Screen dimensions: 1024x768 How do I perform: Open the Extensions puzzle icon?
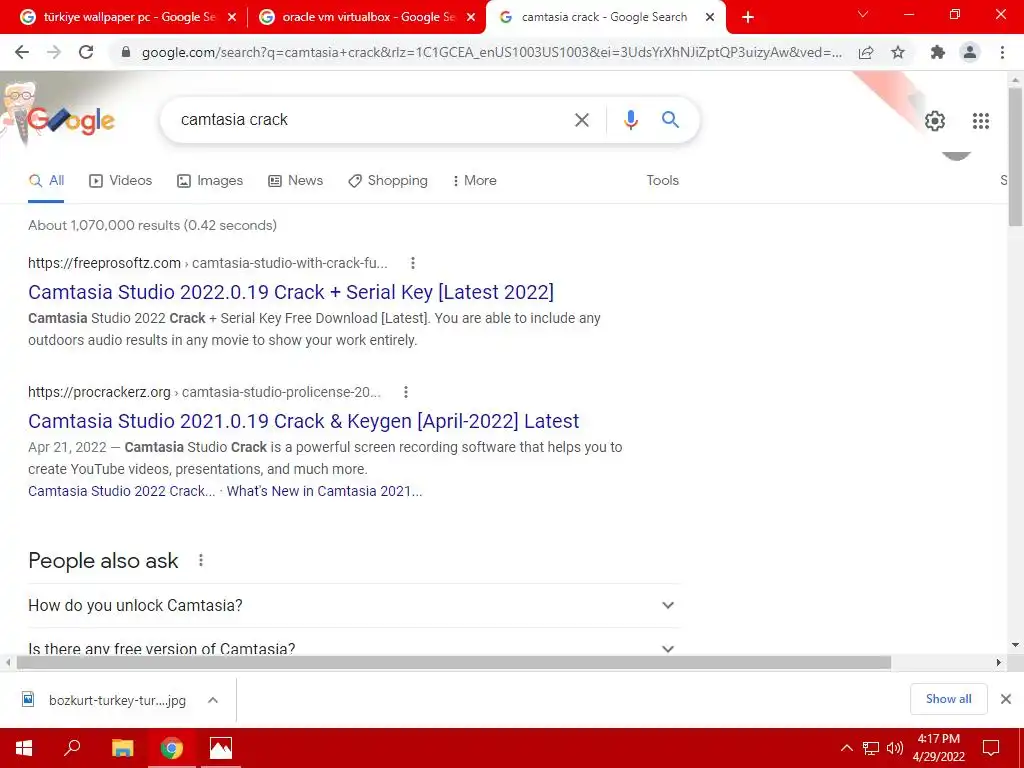tap(938, 52)
